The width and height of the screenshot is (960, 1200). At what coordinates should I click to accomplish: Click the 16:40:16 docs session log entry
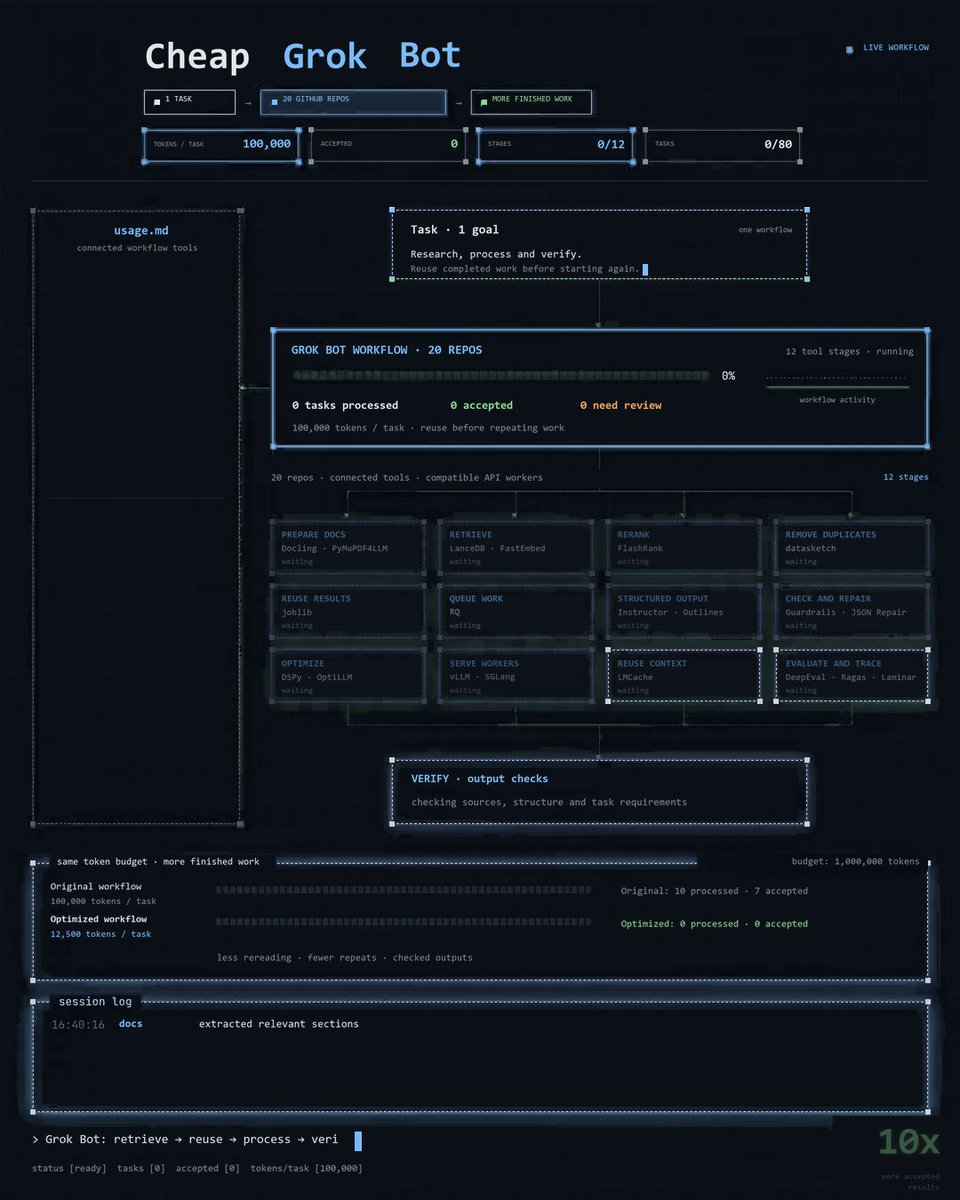pos(205,1024)
